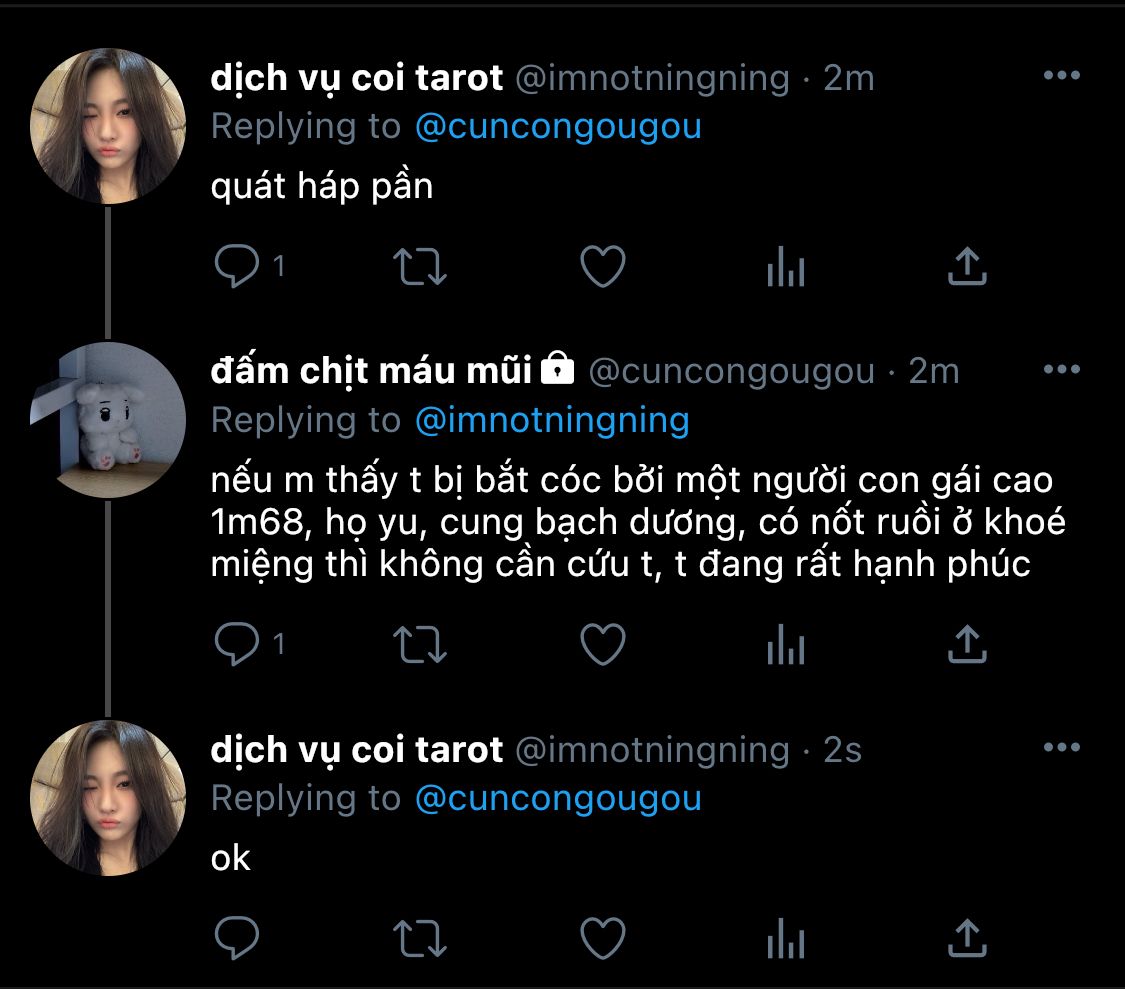Like the tweet from đấm chịt máu mũi
The image size is (1125, 989).
pos(603,645)
